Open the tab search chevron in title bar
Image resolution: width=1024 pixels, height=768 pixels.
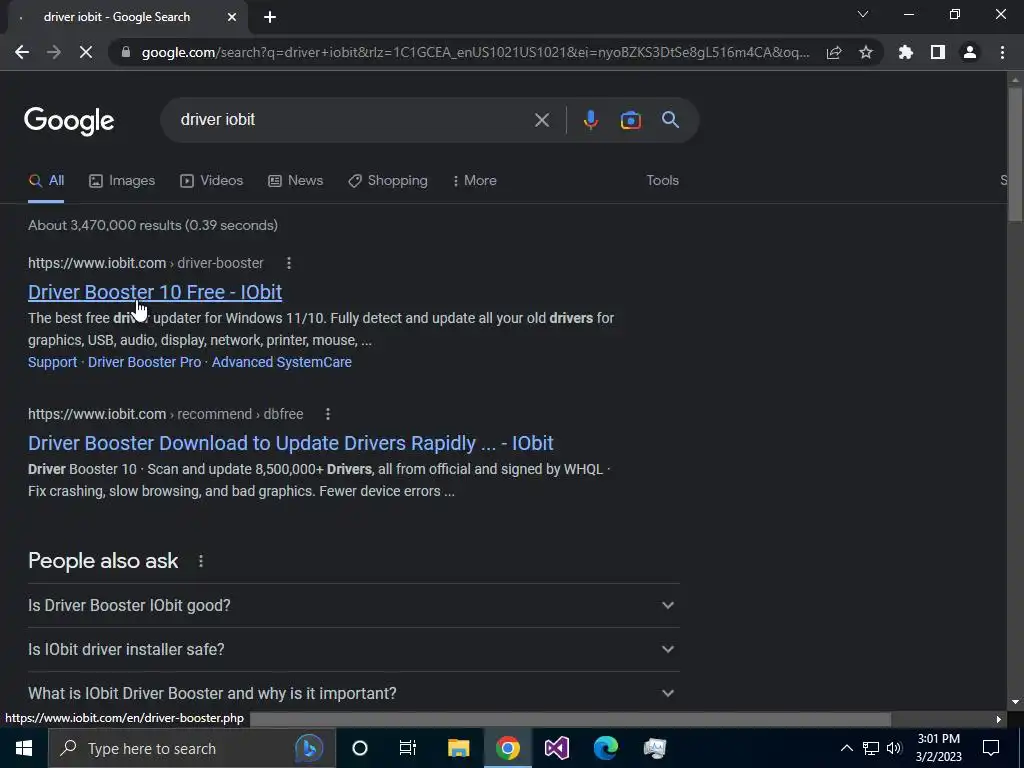(863, 14)
